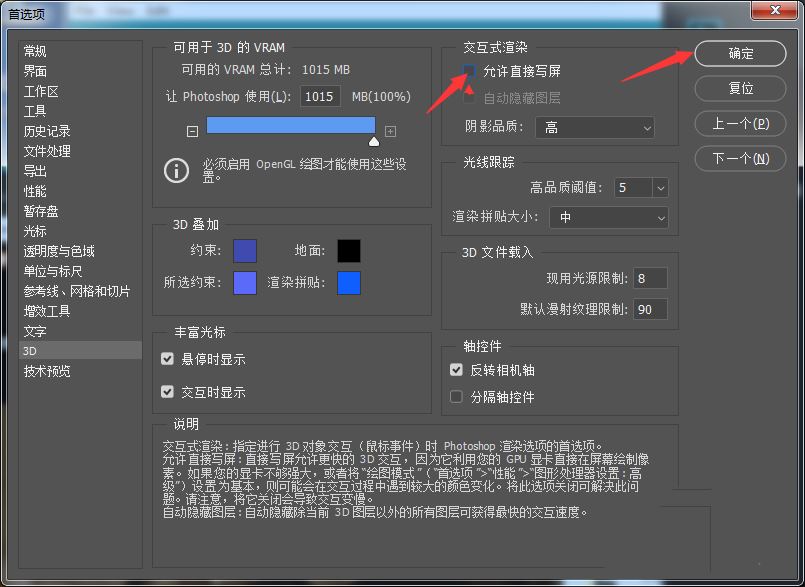Click the VRAM usage slider handle
805x587 pixels.
[374, 141]
